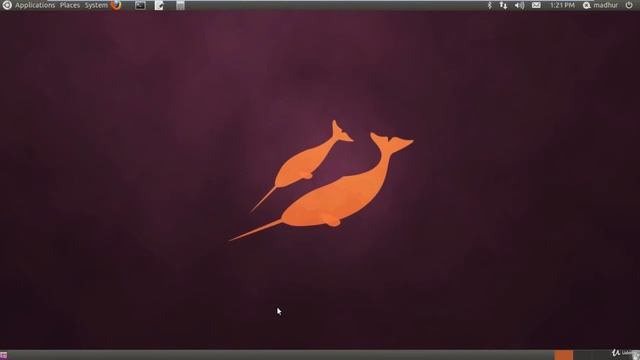The width and height of the screenshot is (640, 360).
Task: Launch the Terminal from the panel
Action: pyautogui.click(x=140, y=5)
